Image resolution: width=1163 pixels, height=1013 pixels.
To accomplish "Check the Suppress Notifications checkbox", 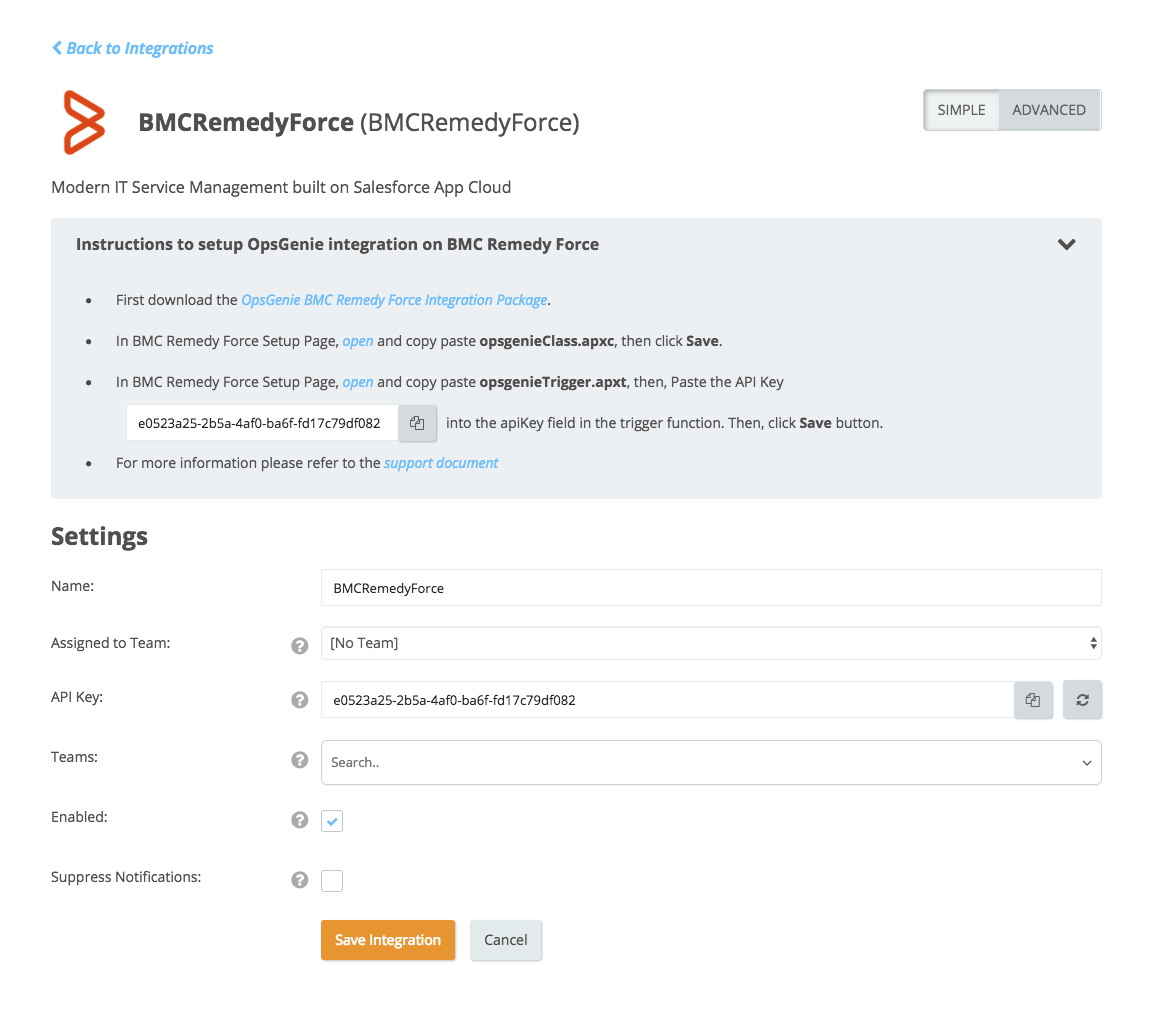I will click(332, 881).
